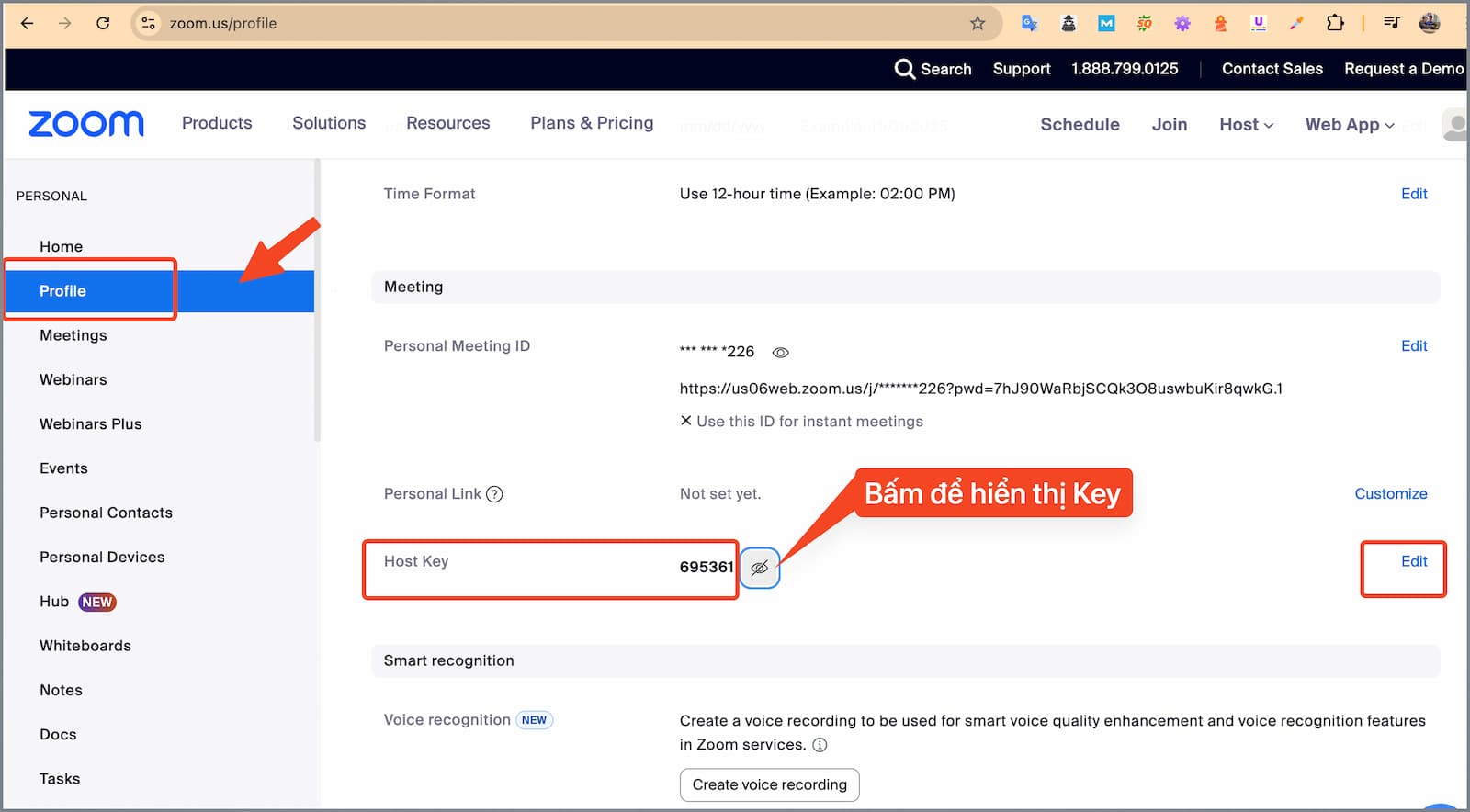Screen dimensions: 1470x812
Task: Open Tasks in the sidebar
Action: pos(60,779)
